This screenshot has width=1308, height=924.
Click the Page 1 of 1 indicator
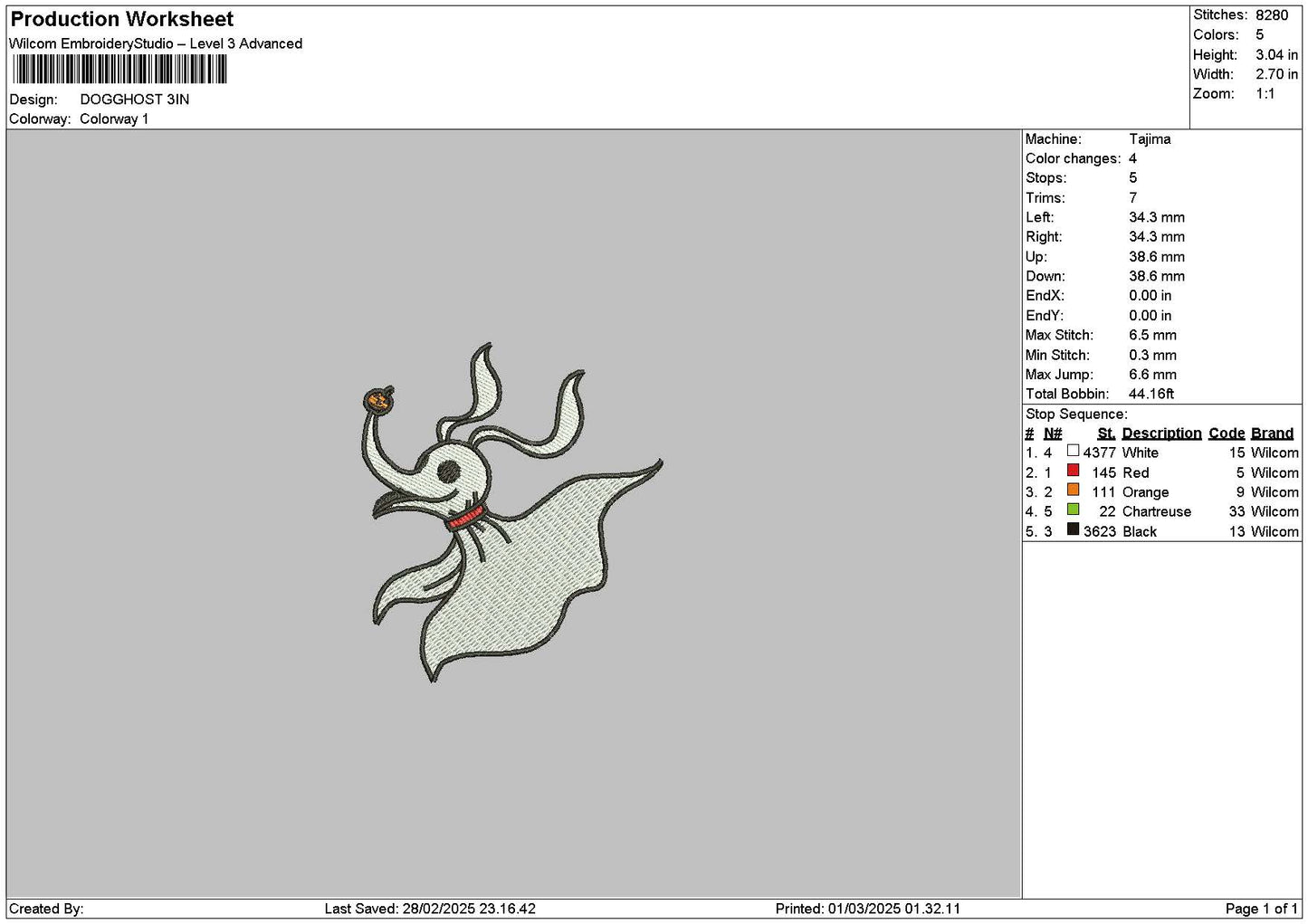click(1262, 909)
